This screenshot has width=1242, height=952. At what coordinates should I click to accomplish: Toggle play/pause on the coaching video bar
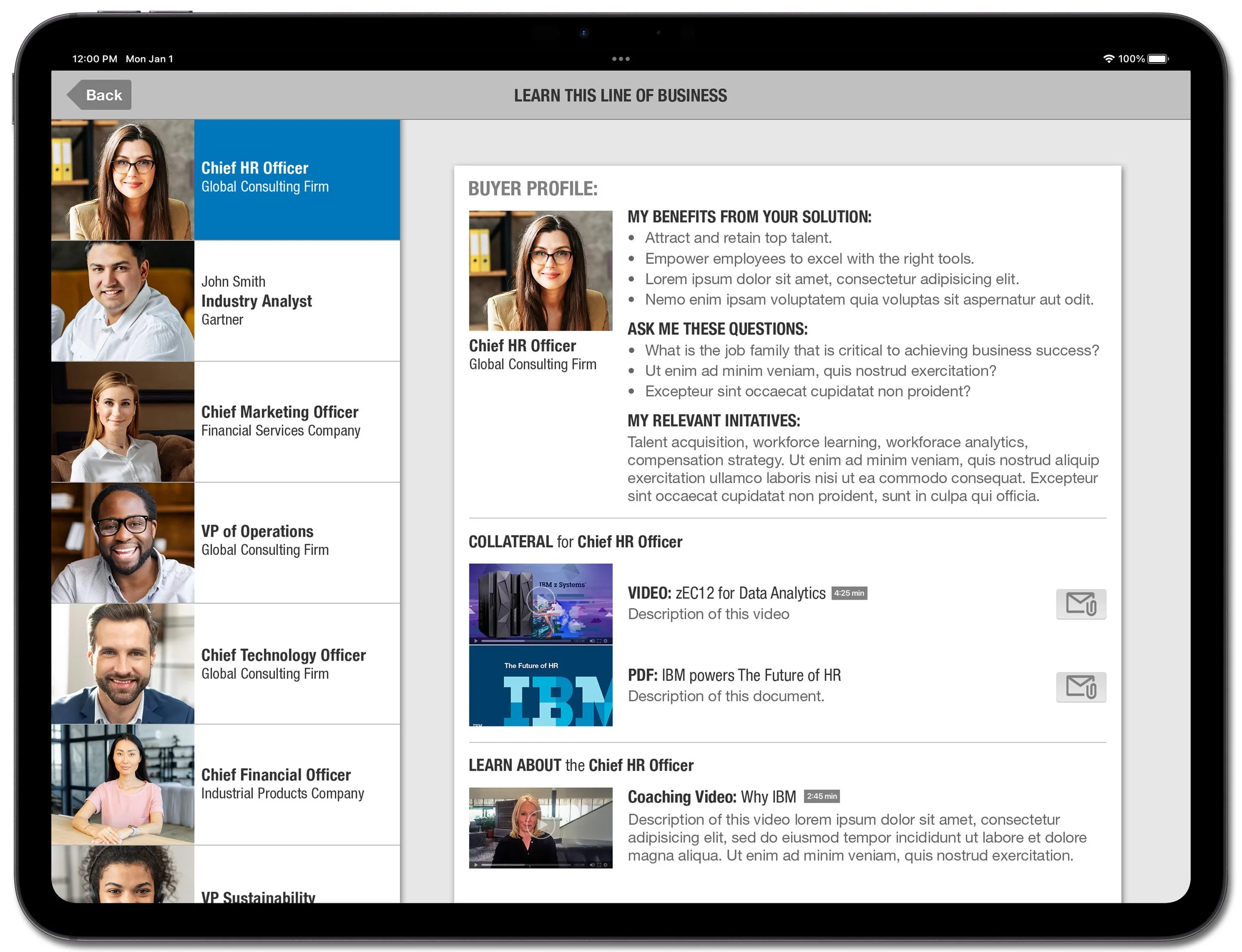pos(477,865)
